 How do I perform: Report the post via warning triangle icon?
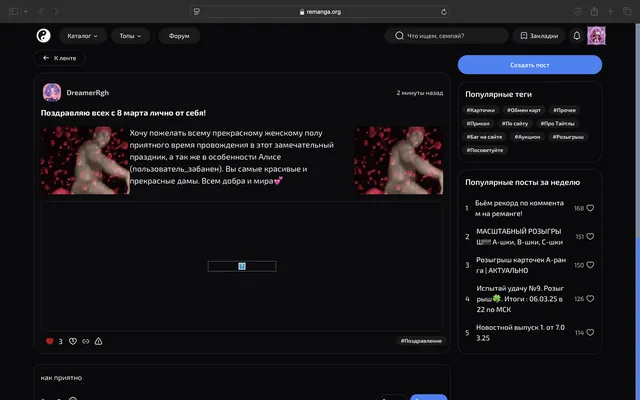coord(98,341)
